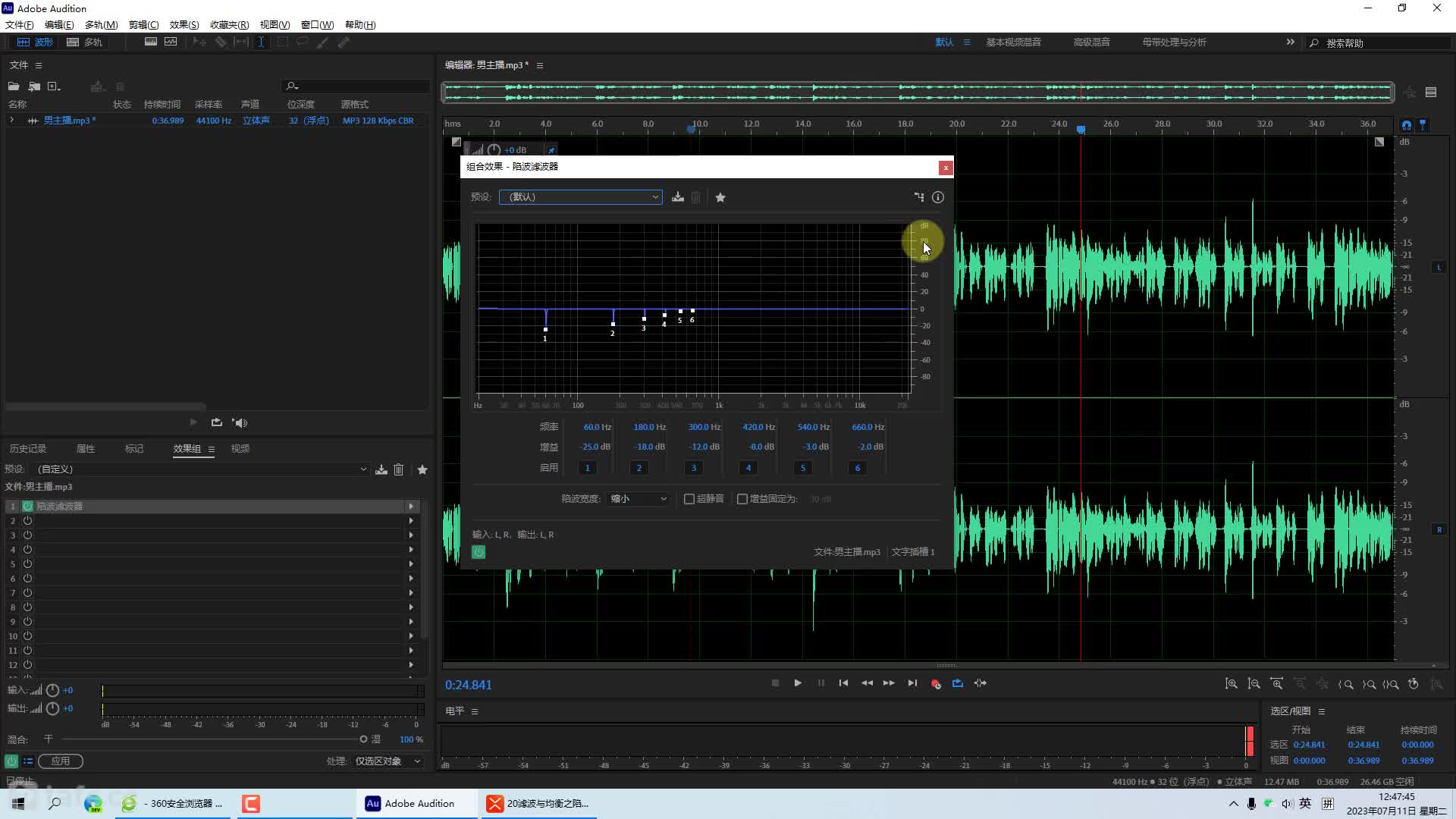Switch to the 标记 tab

click(x=134, y=449)
